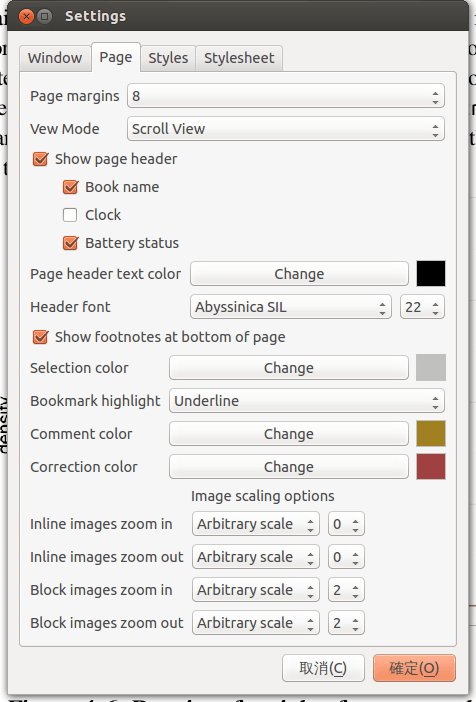Open Block images zoom in scale dropdown

pos(256,590)
